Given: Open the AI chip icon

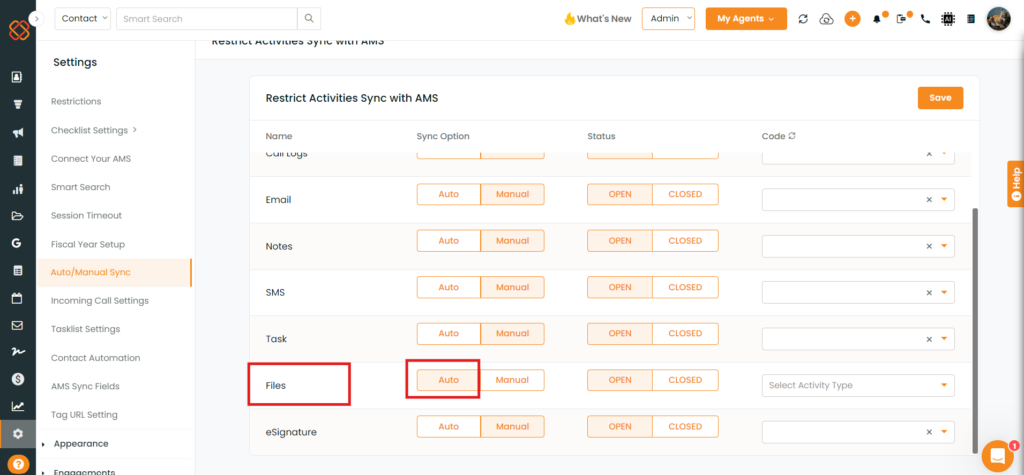Looking at the screenshot, I should tap(948, 19).
